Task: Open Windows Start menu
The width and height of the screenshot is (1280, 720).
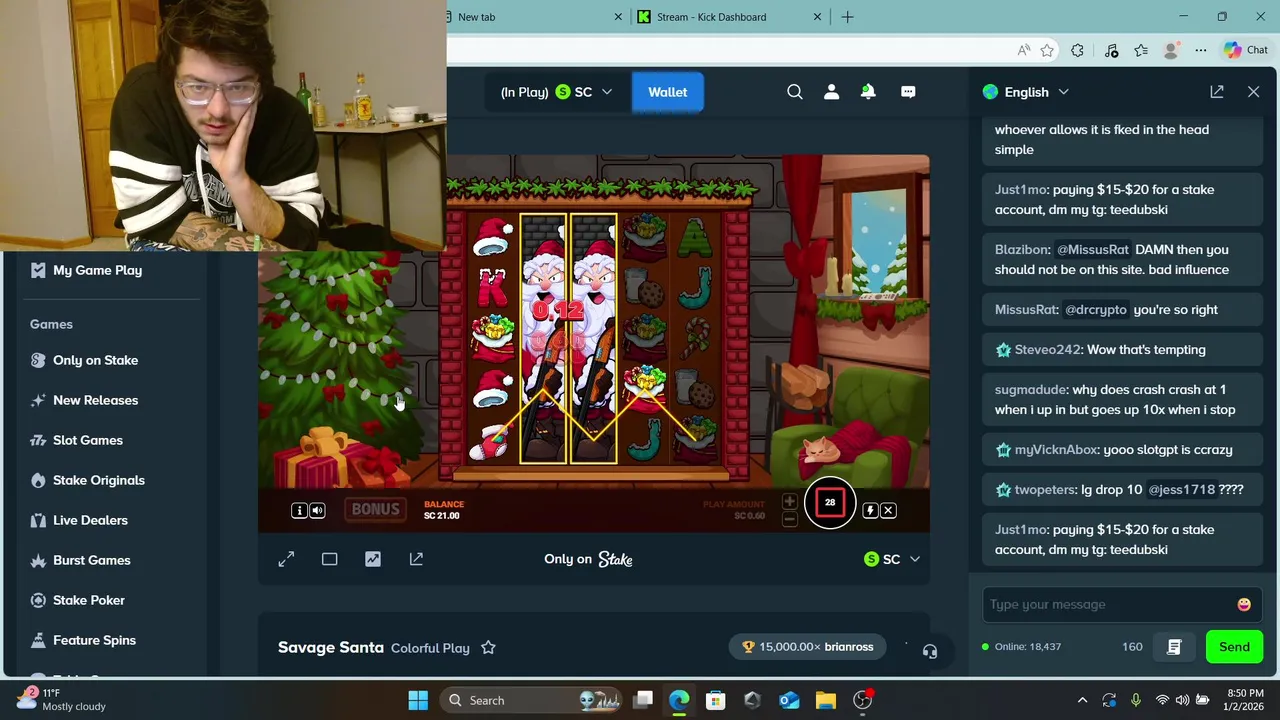Action: (418, 700)
